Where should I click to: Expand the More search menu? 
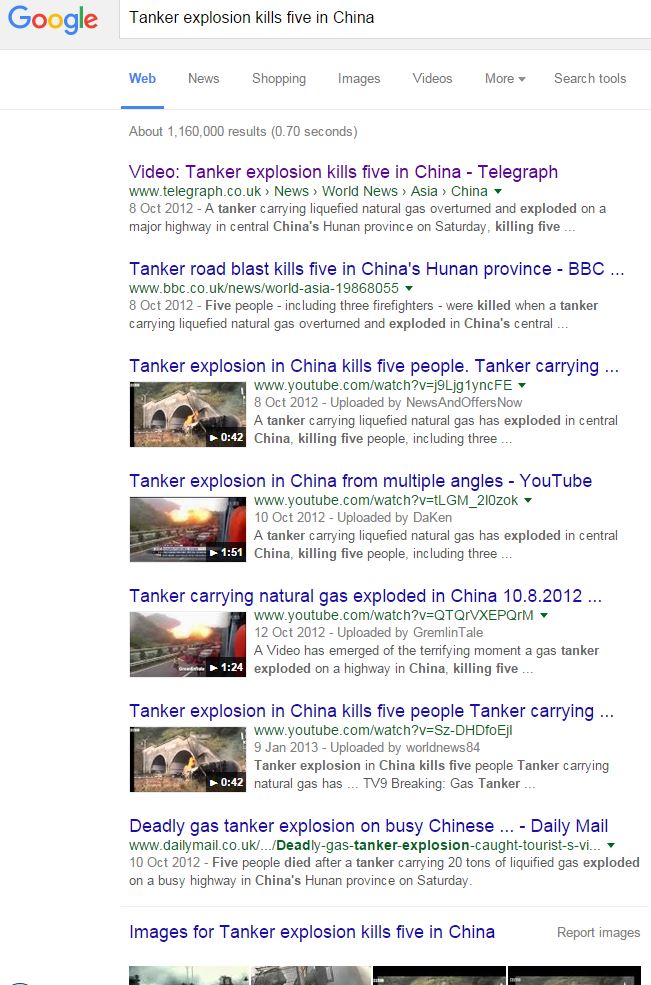[505, 79]
